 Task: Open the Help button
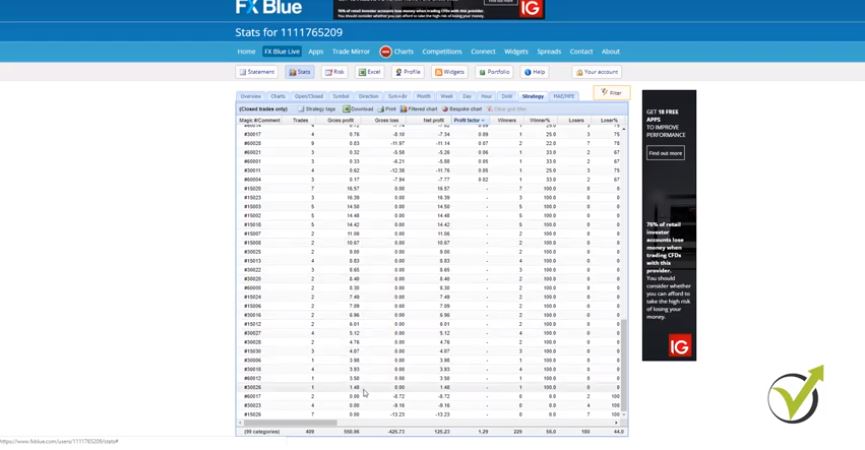coord(534,72)
